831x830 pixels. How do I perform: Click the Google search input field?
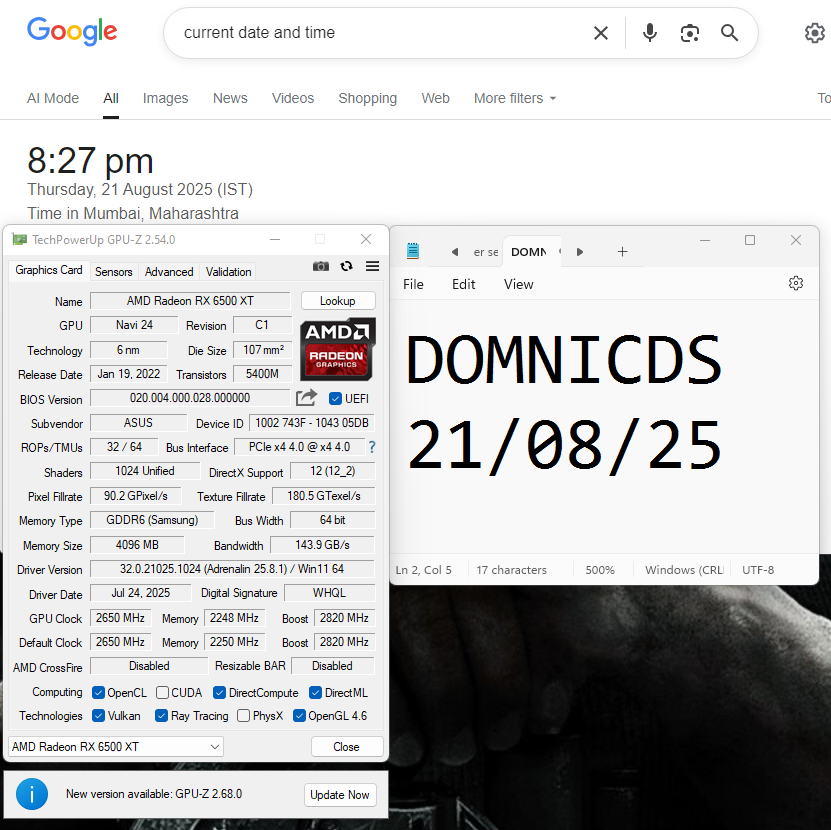coord(382,33)
